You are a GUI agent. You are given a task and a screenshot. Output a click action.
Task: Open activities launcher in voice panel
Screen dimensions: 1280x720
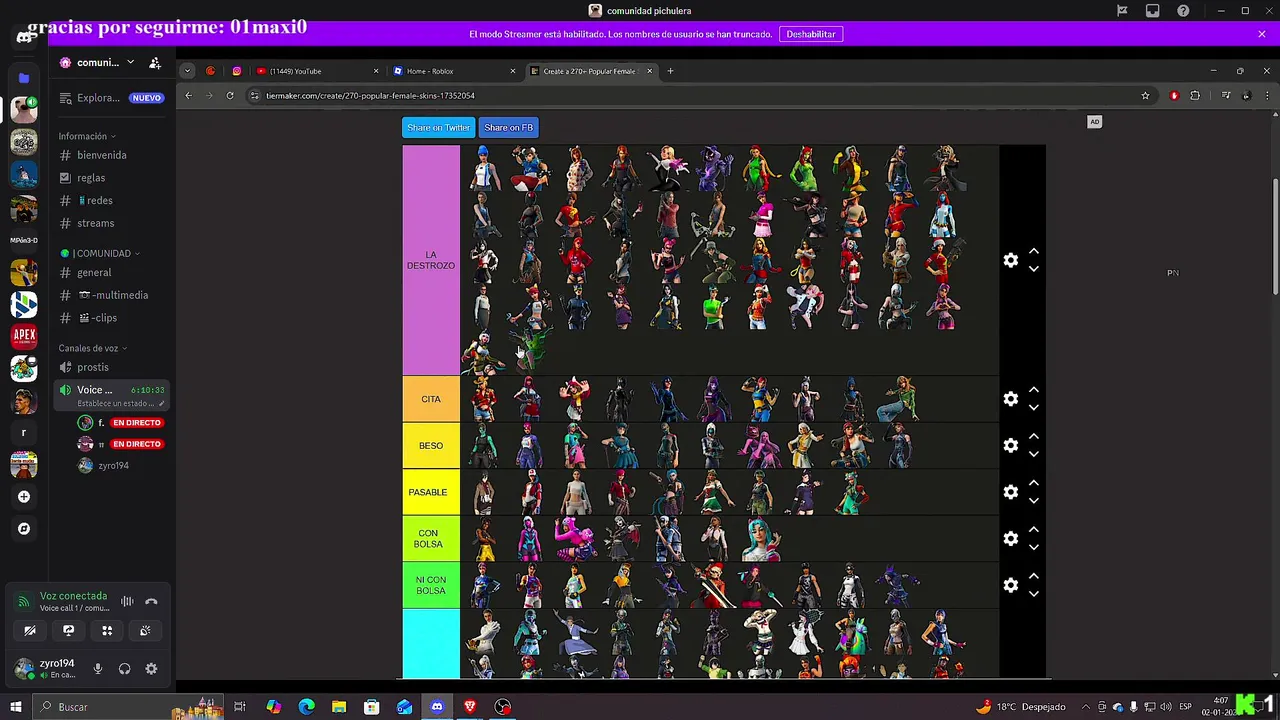107,630
